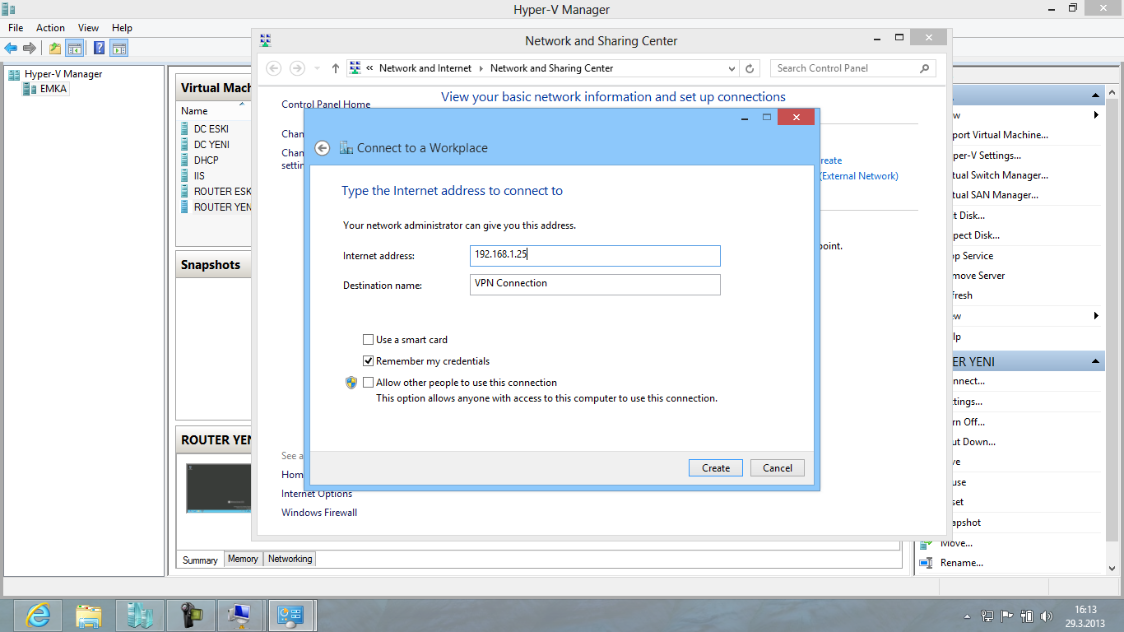Image resolution: width=1124 pixels, height=632 pixels.
Task: Collapse the upper Actions pane section
Action: coord(1095,95)
